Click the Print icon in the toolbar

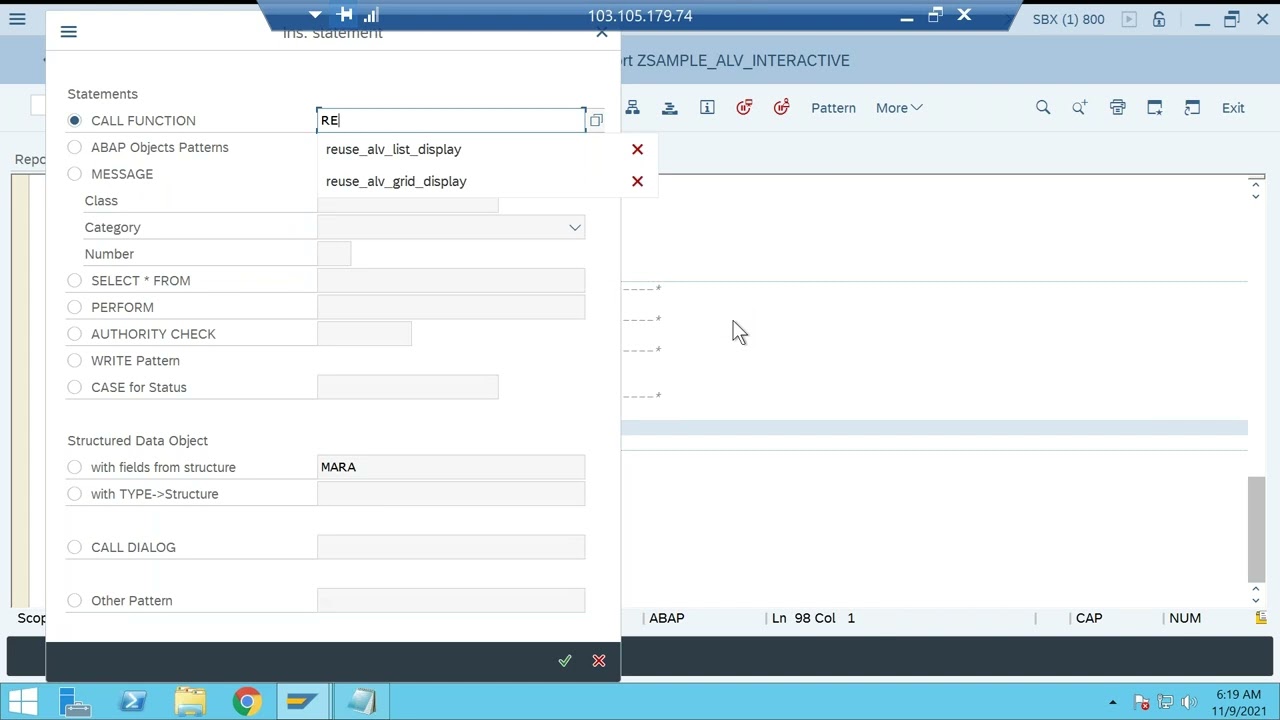1117,108
